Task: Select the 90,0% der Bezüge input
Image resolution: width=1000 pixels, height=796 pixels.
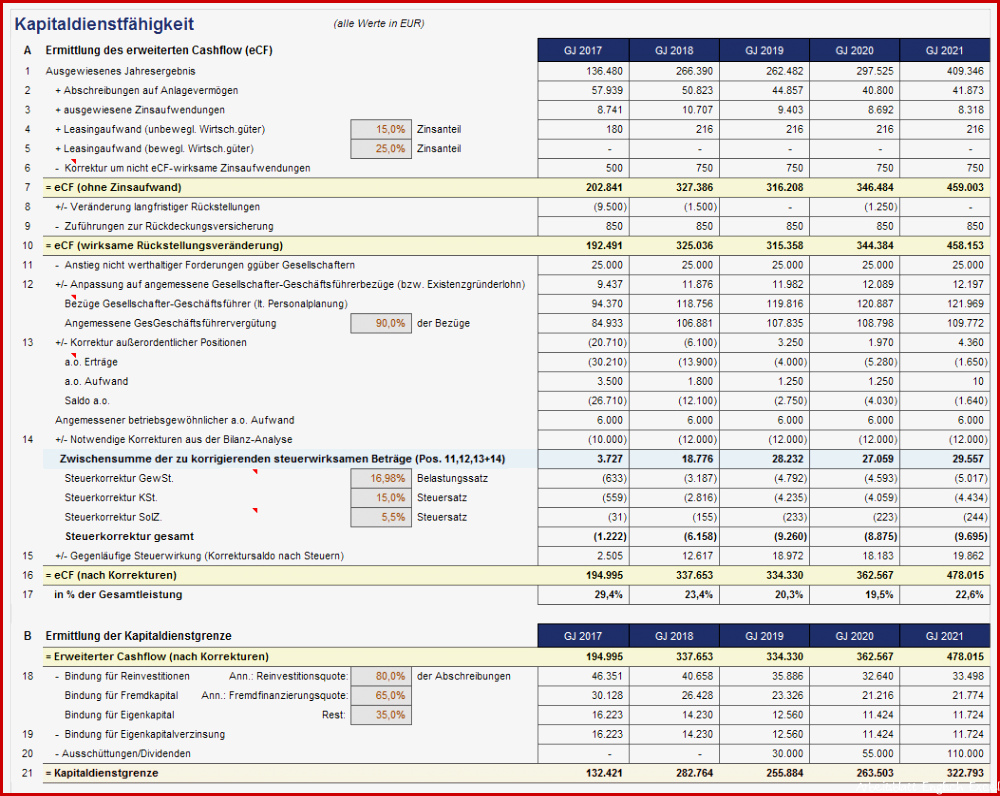Action: point(381,323)
